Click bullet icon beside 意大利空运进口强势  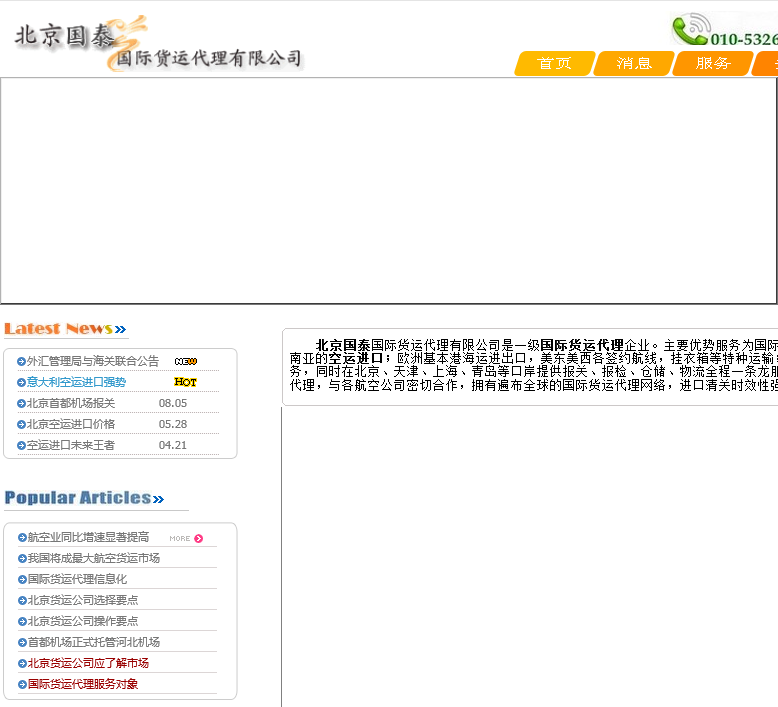point(21,383)
